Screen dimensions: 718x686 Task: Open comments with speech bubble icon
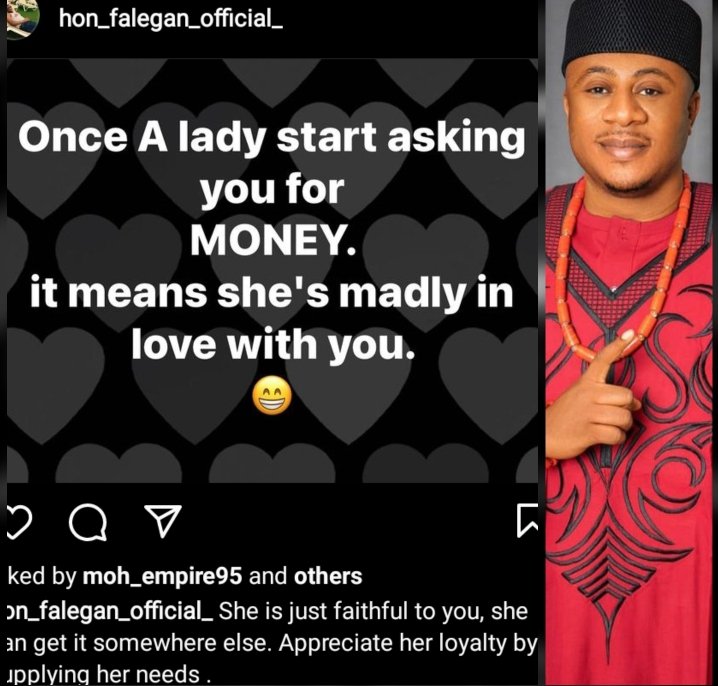point(88,522)
